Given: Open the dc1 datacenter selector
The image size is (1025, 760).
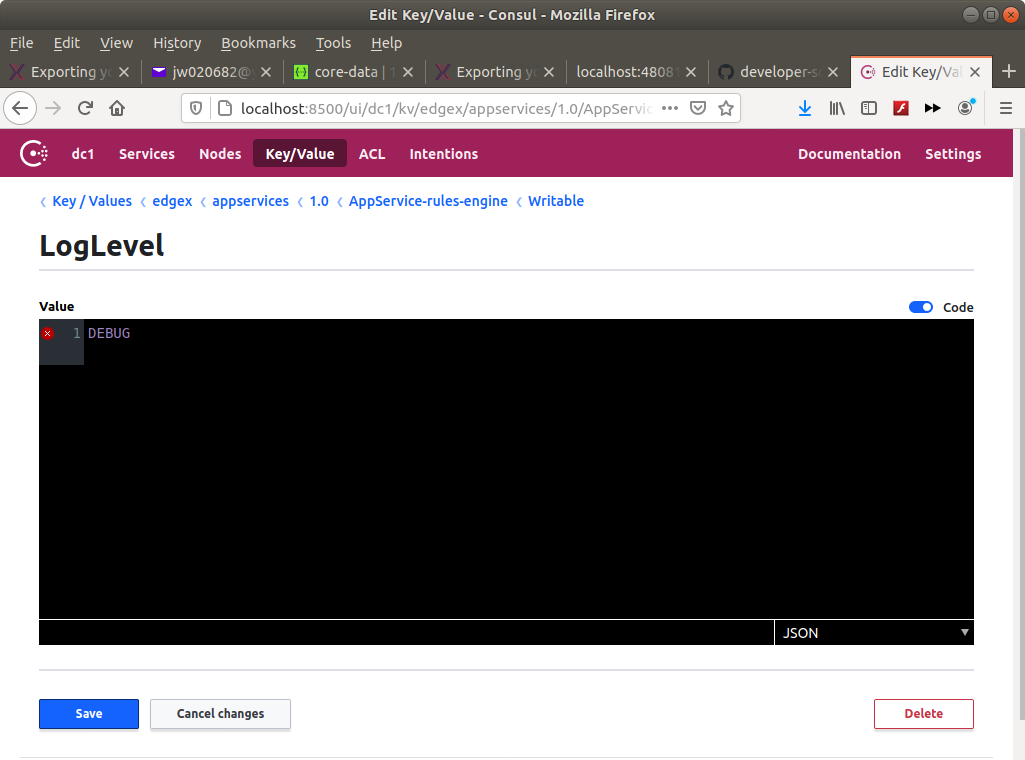Looking at the screenshot, I should (x=83, y=154).
